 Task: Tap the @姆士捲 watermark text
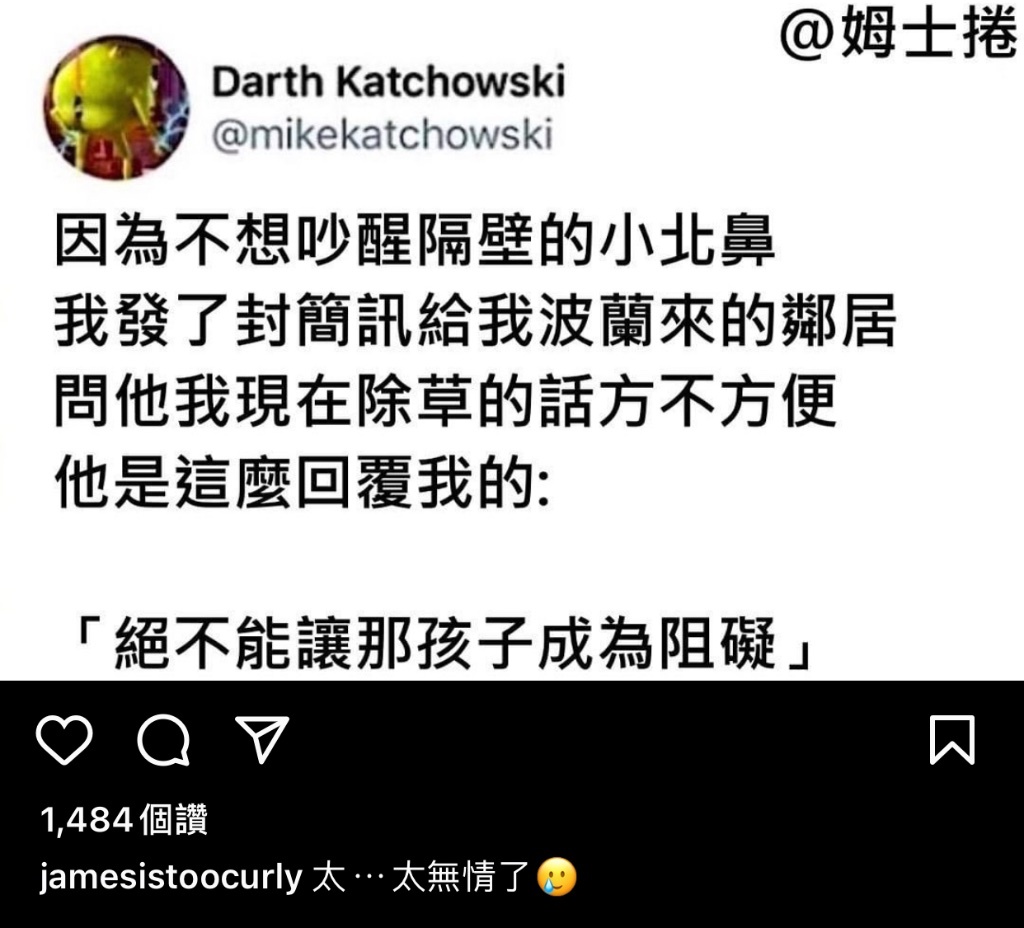(900, 34)
